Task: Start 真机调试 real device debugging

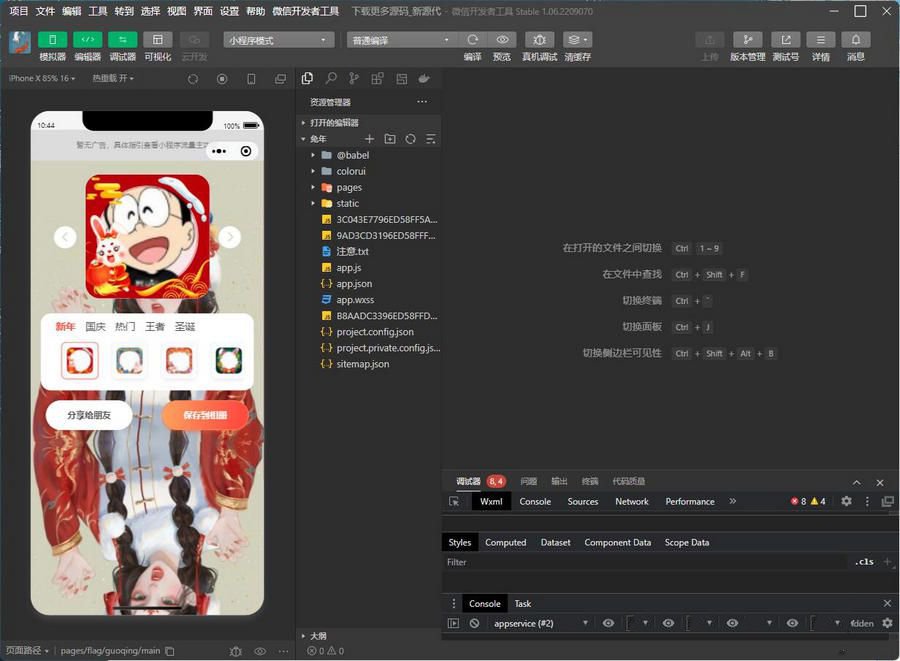Action: point(539,39)
